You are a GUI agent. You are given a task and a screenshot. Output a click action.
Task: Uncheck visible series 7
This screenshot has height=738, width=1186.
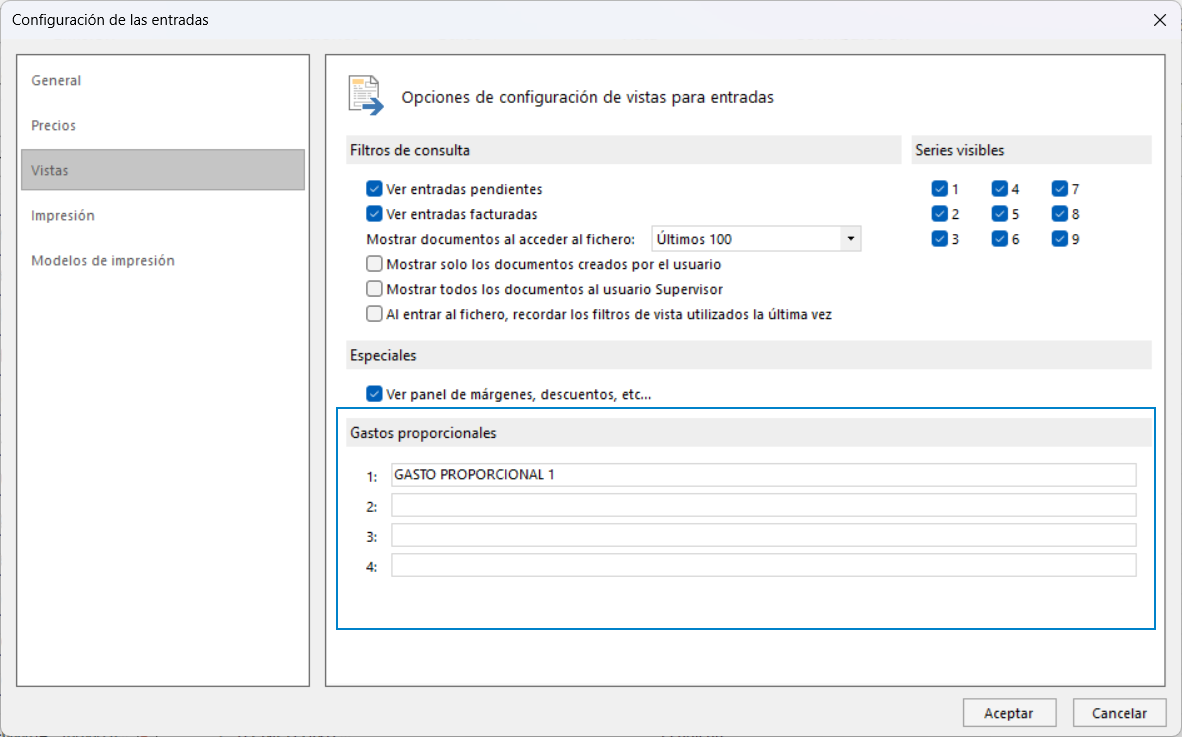pyautogui.click(x=1060, y=188)
